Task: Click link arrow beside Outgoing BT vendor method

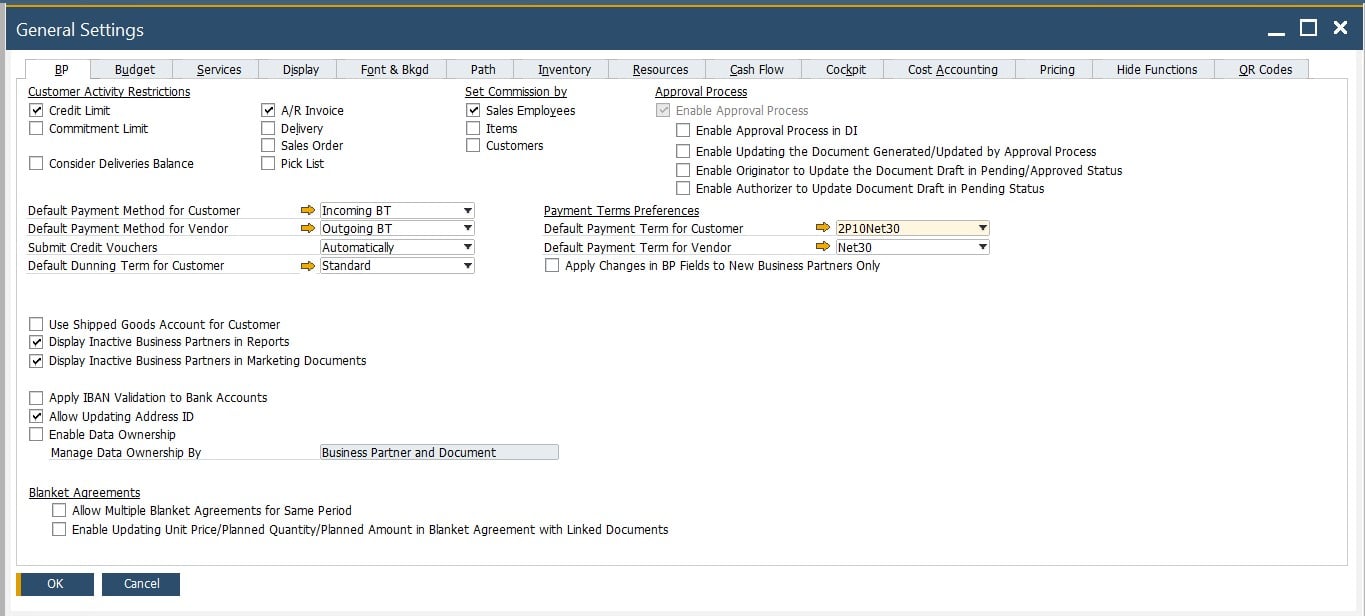Action: click(308, 229)
